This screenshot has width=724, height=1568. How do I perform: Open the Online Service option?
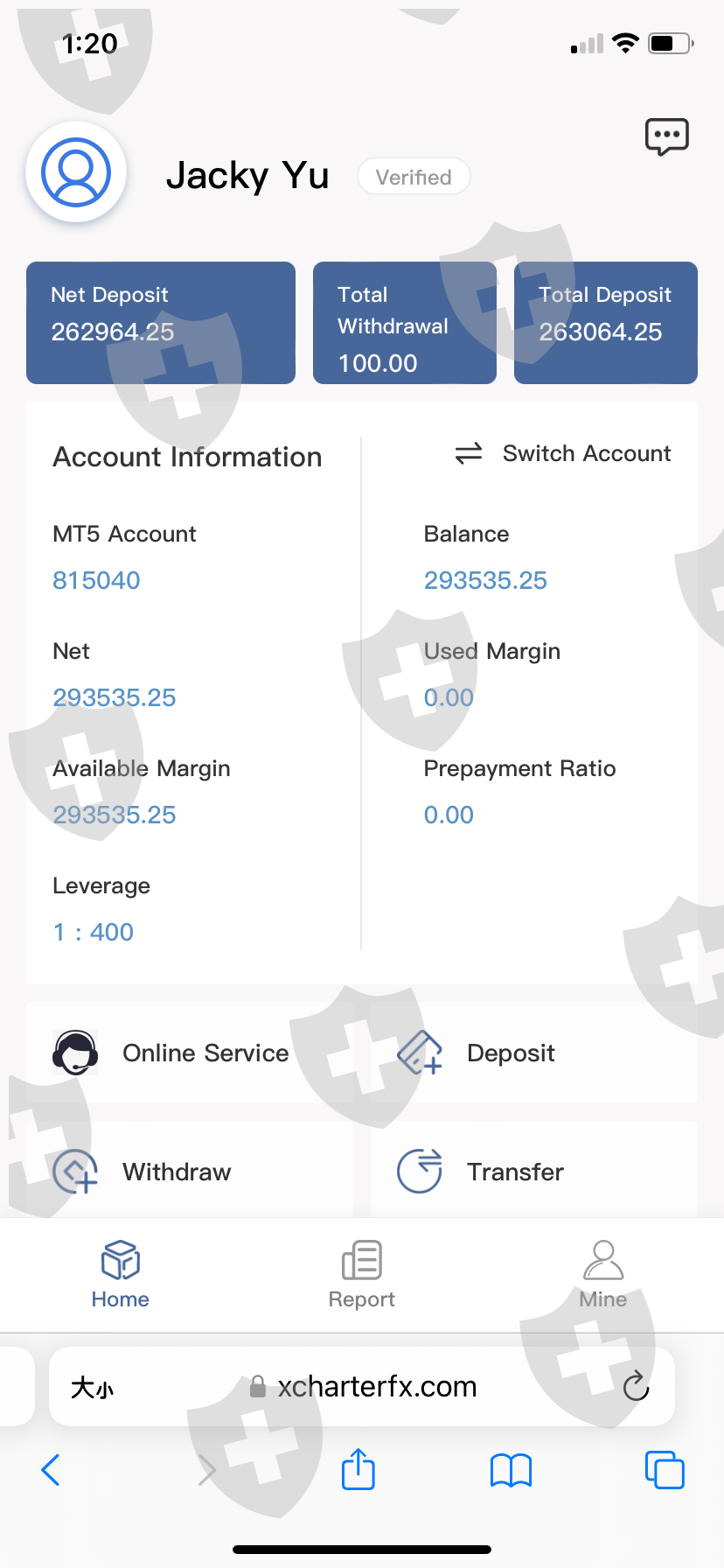tap(190, 1053)
